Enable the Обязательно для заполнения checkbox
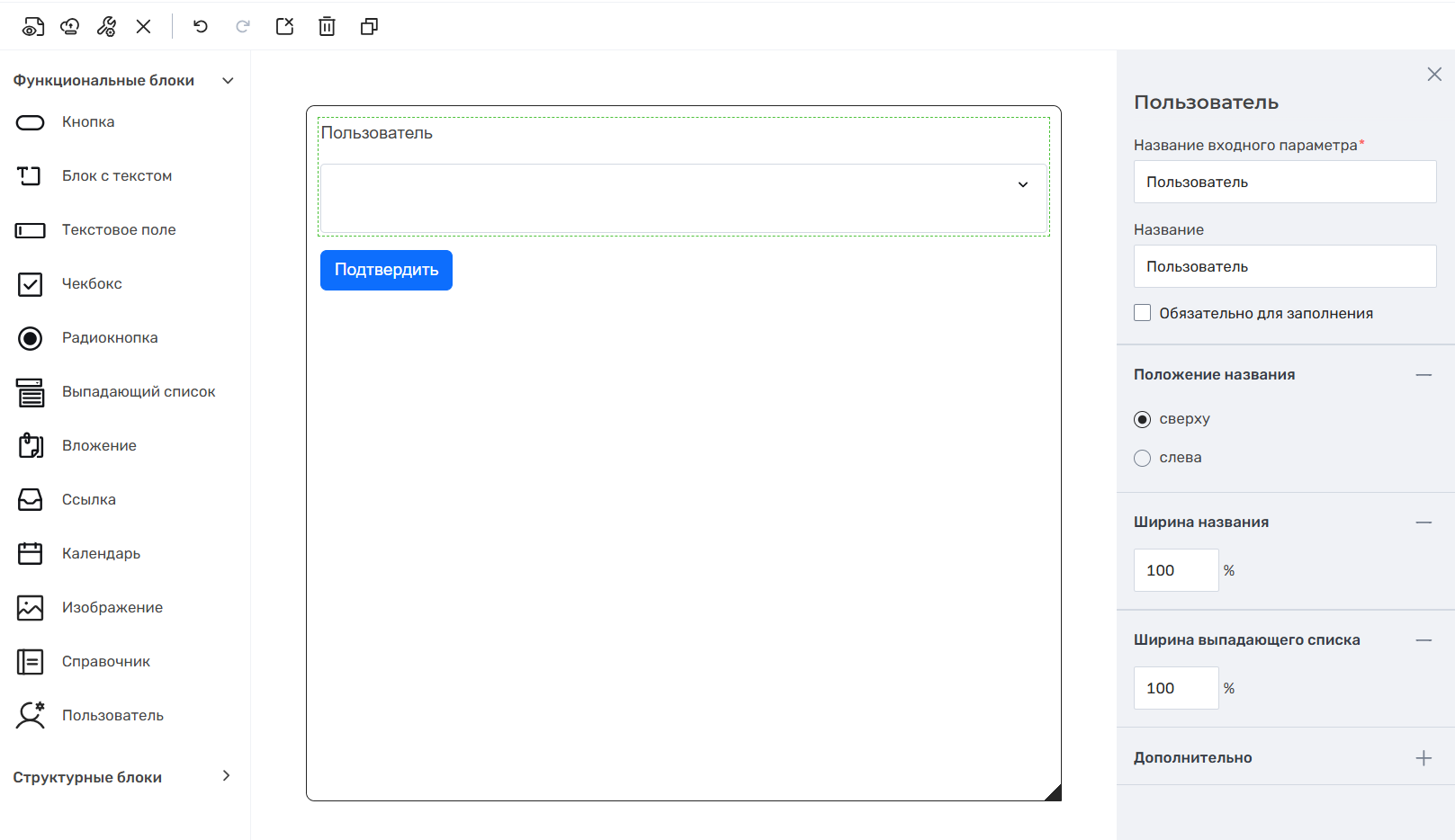Screen dimensions: 1455x840 [x=1143, y=313]
